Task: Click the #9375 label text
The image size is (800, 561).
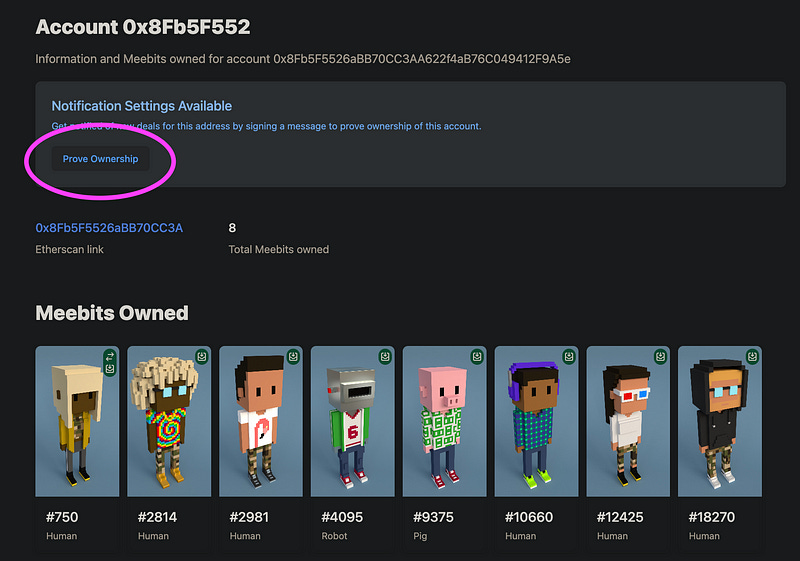Action: point(433,517)
